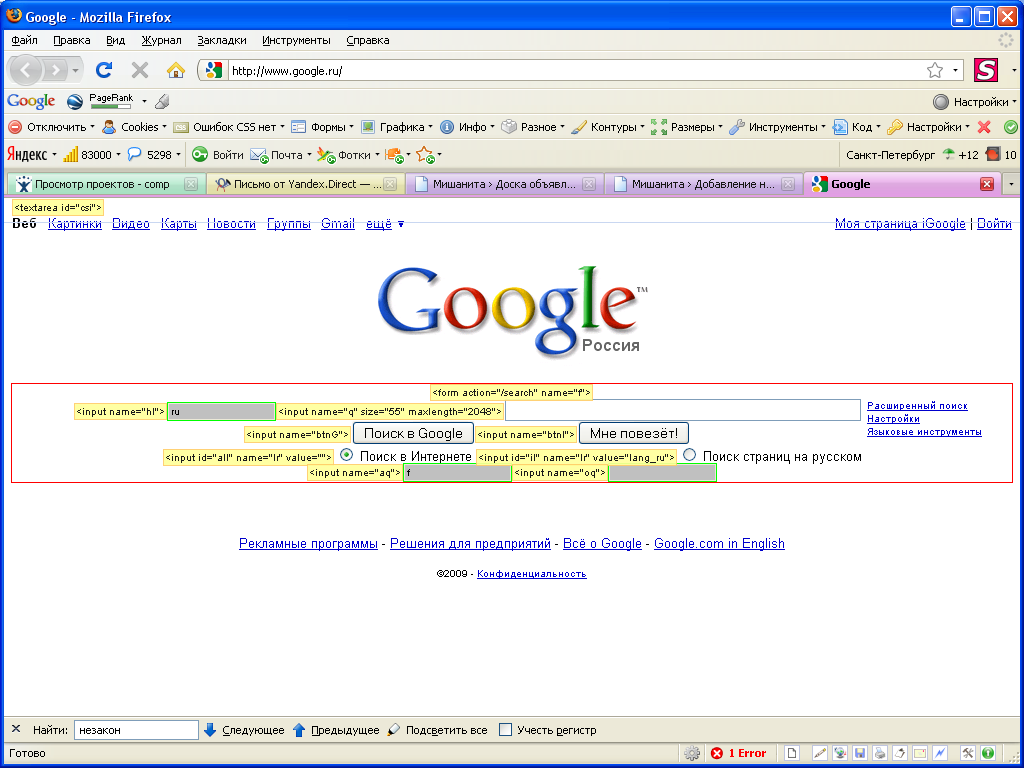Click the 'Мне повезёт!' button
Image resolution: width=1024 pixels, height=768 pixels.
pos(633,433)
